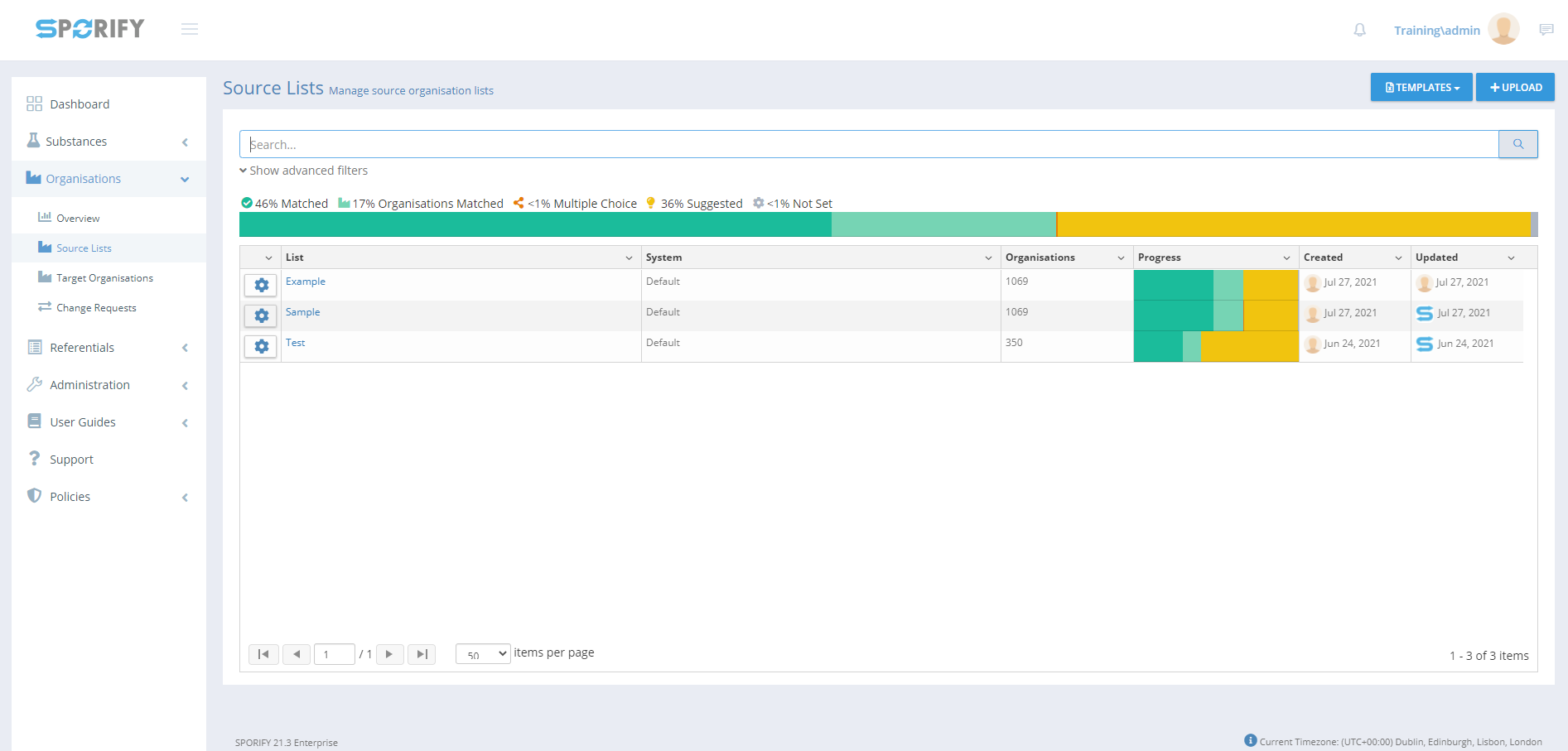
Task: Open gear settings for Example list
Action: [x=261, y=285]
